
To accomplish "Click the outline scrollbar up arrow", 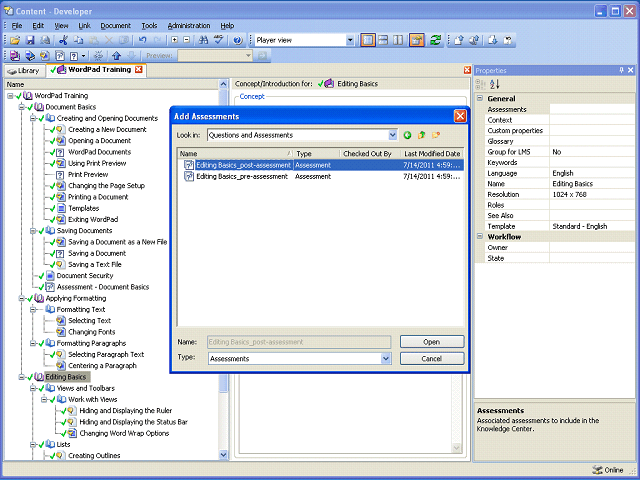I will pos(223,84).
